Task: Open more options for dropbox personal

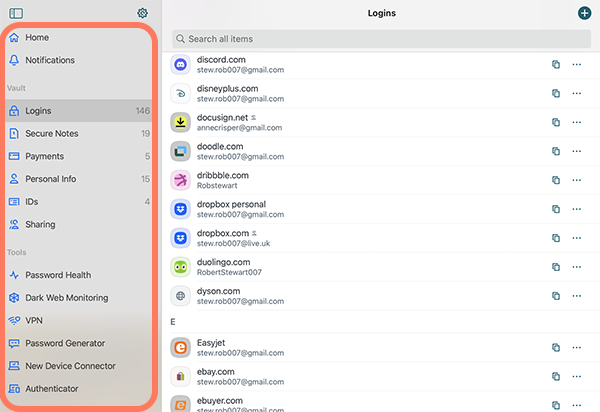Action: tap(577, 209)
